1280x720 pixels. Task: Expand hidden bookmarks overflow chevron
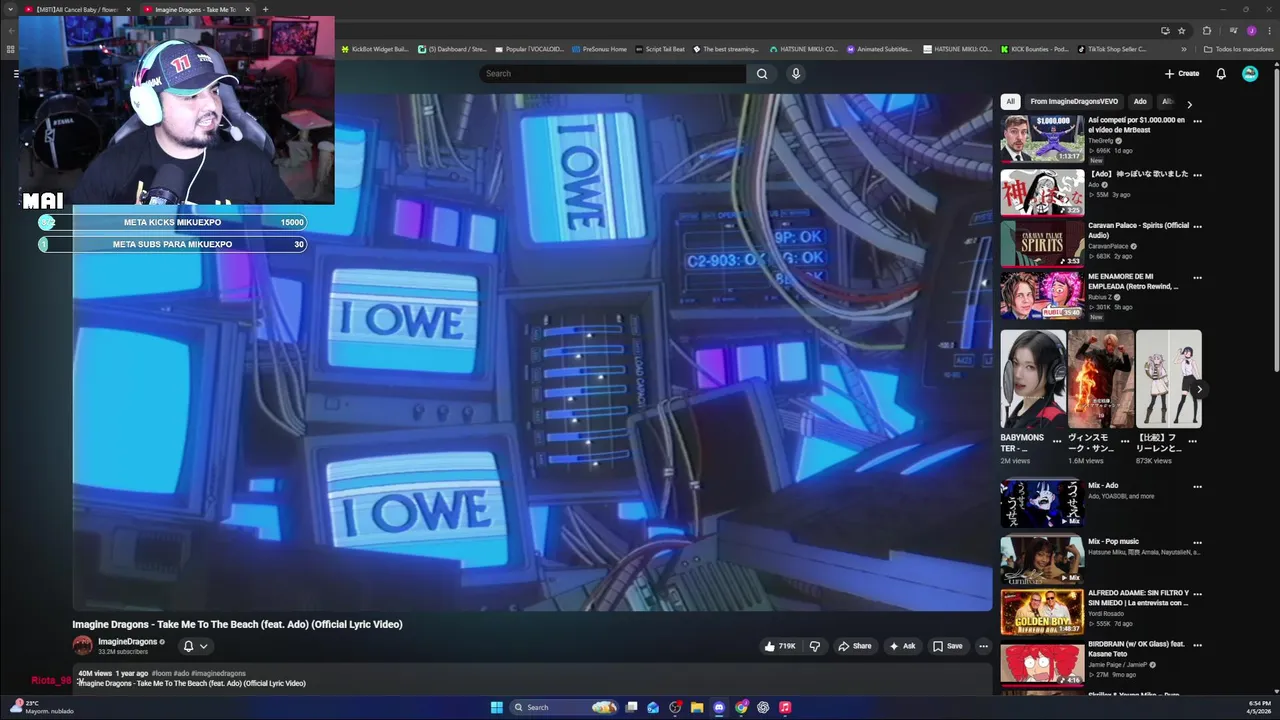(x=1184, y=49)
